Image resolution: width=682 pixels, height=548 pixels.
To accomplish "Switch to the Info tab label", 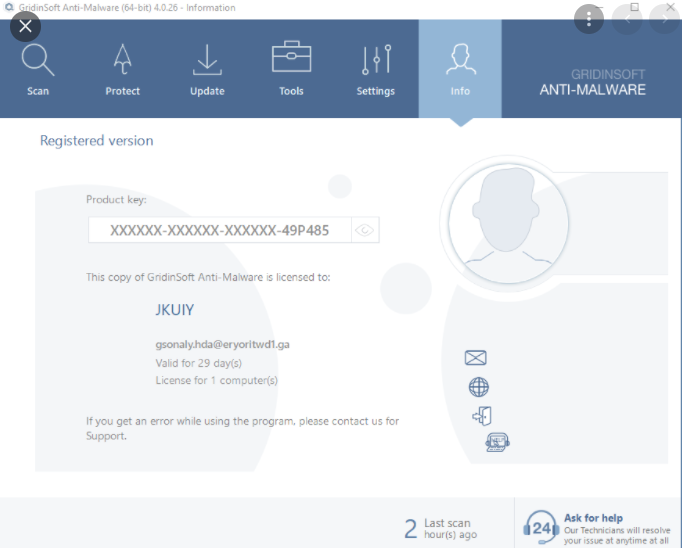I will 460,91.
